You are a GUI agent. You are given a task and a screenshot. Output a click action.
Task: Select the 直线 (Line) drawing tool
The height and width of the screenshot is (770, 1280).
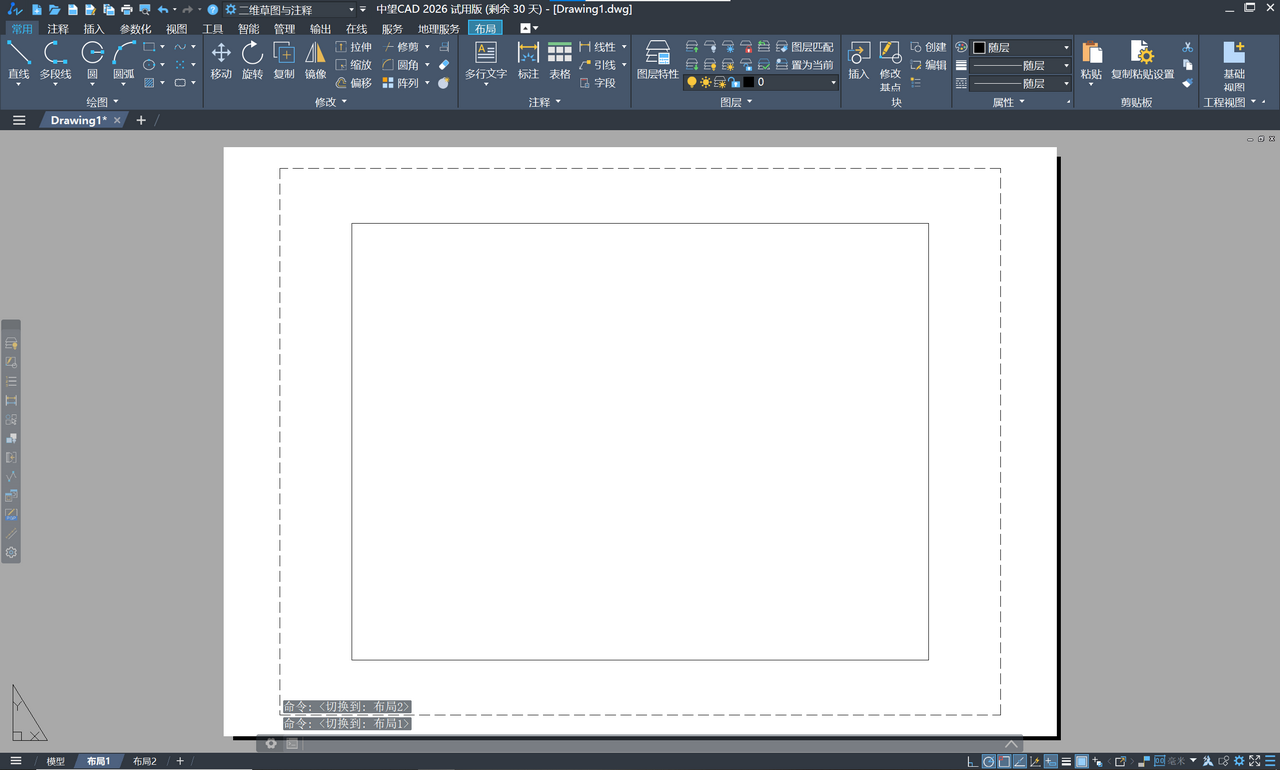18,59
